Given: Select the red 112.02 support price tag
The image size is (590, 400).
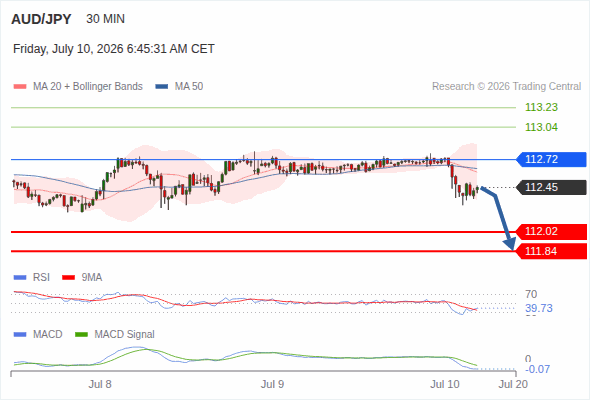Looking at the screenshot, I should coord(551,231).
